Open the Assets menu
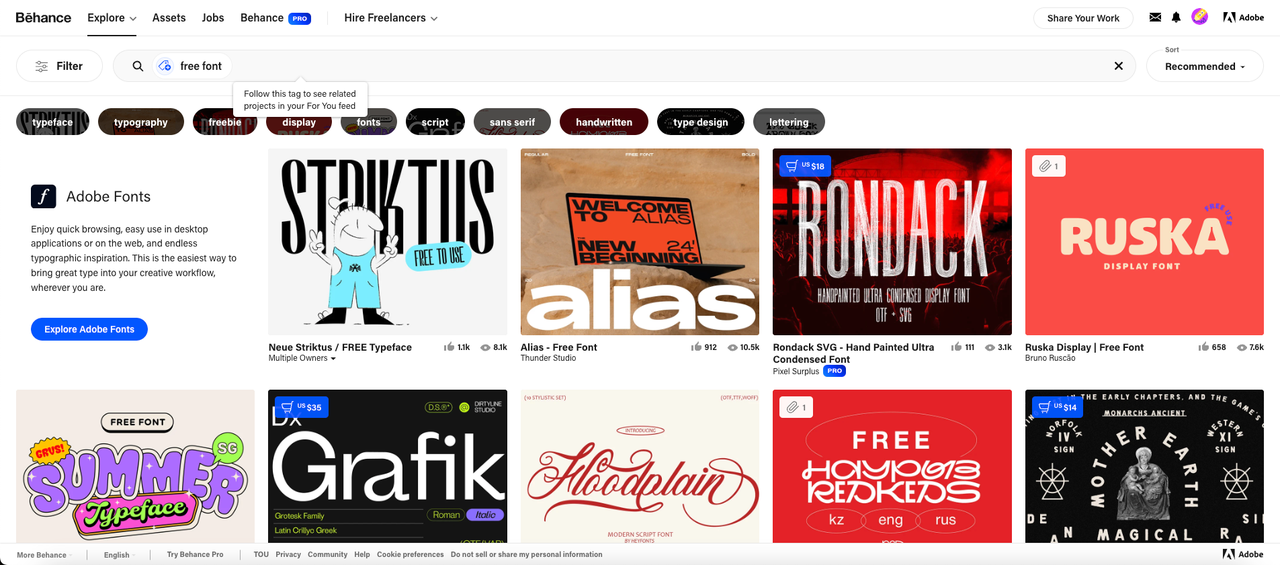This screenshot has height=565, width=1280. click(x=169, y=17)
